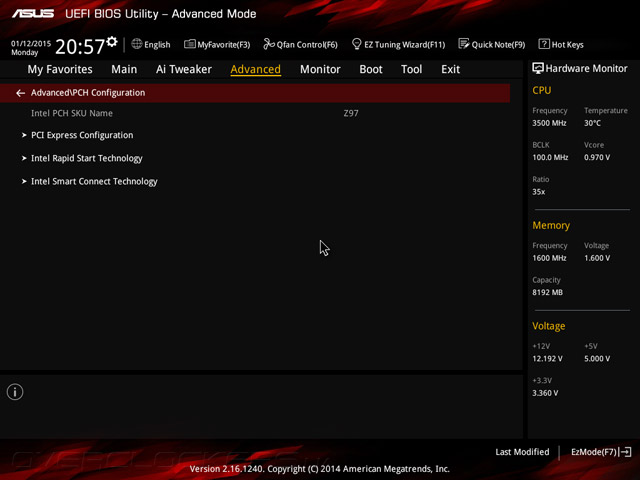Click the Hardware Monitor screen icon
This screenshot has width=640, height=480.
pos(538,69)
